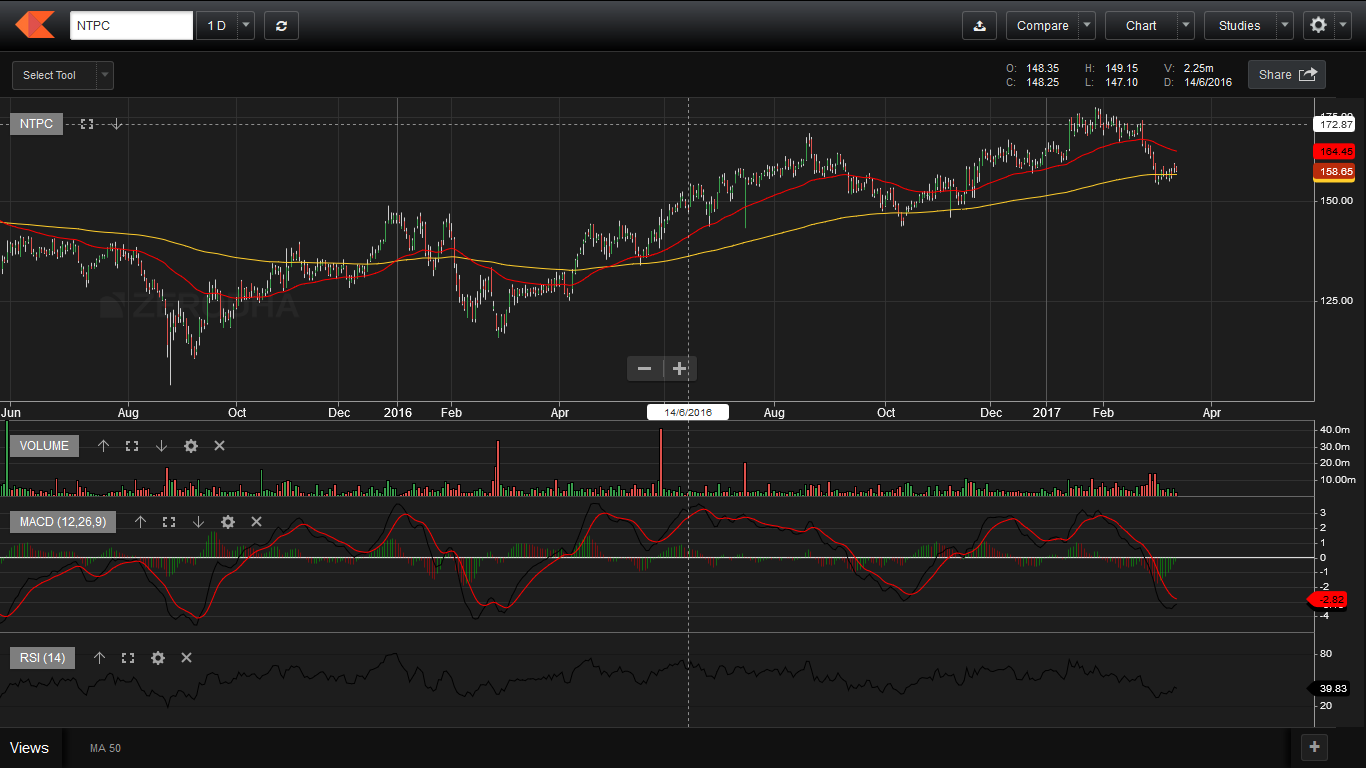The height and width of the screenshot is (768, 1366).
Task: Expand the Compare dropdown arrow
Action: point(1087,26)
